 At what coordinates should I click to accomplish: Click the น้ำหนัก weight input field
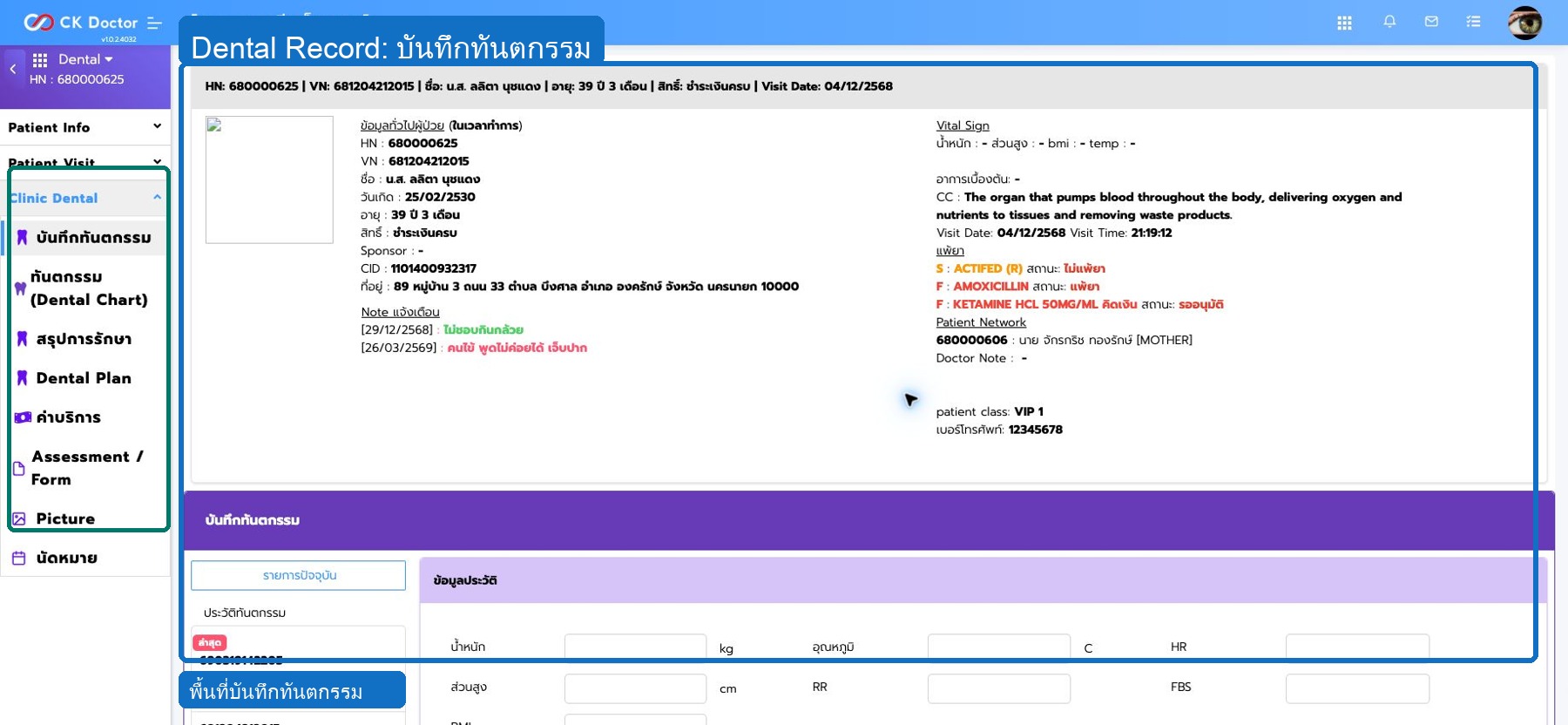click(635, 647)
